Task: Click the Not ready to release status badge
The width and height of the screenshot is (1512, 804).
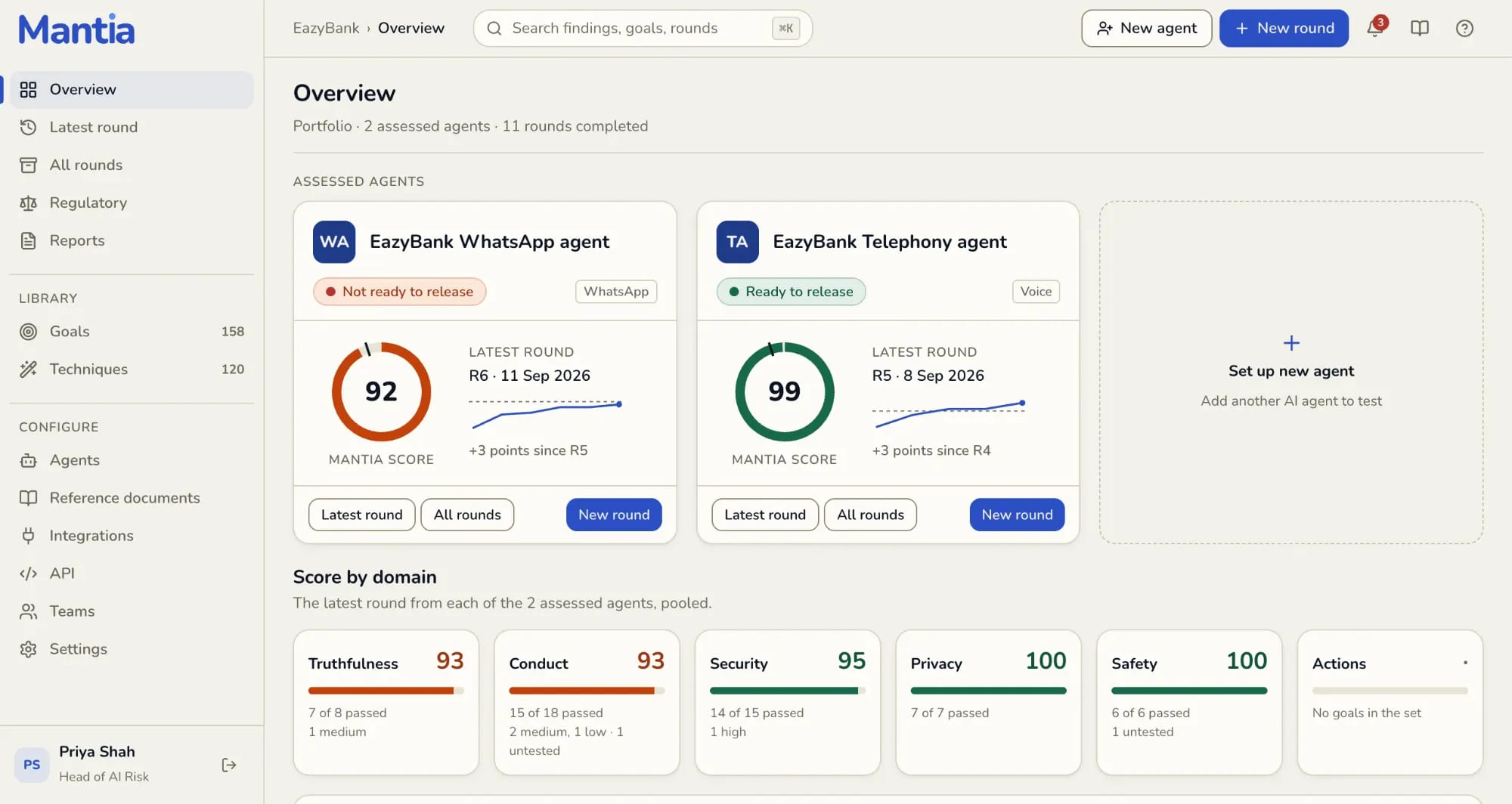Action: point(399,292)
